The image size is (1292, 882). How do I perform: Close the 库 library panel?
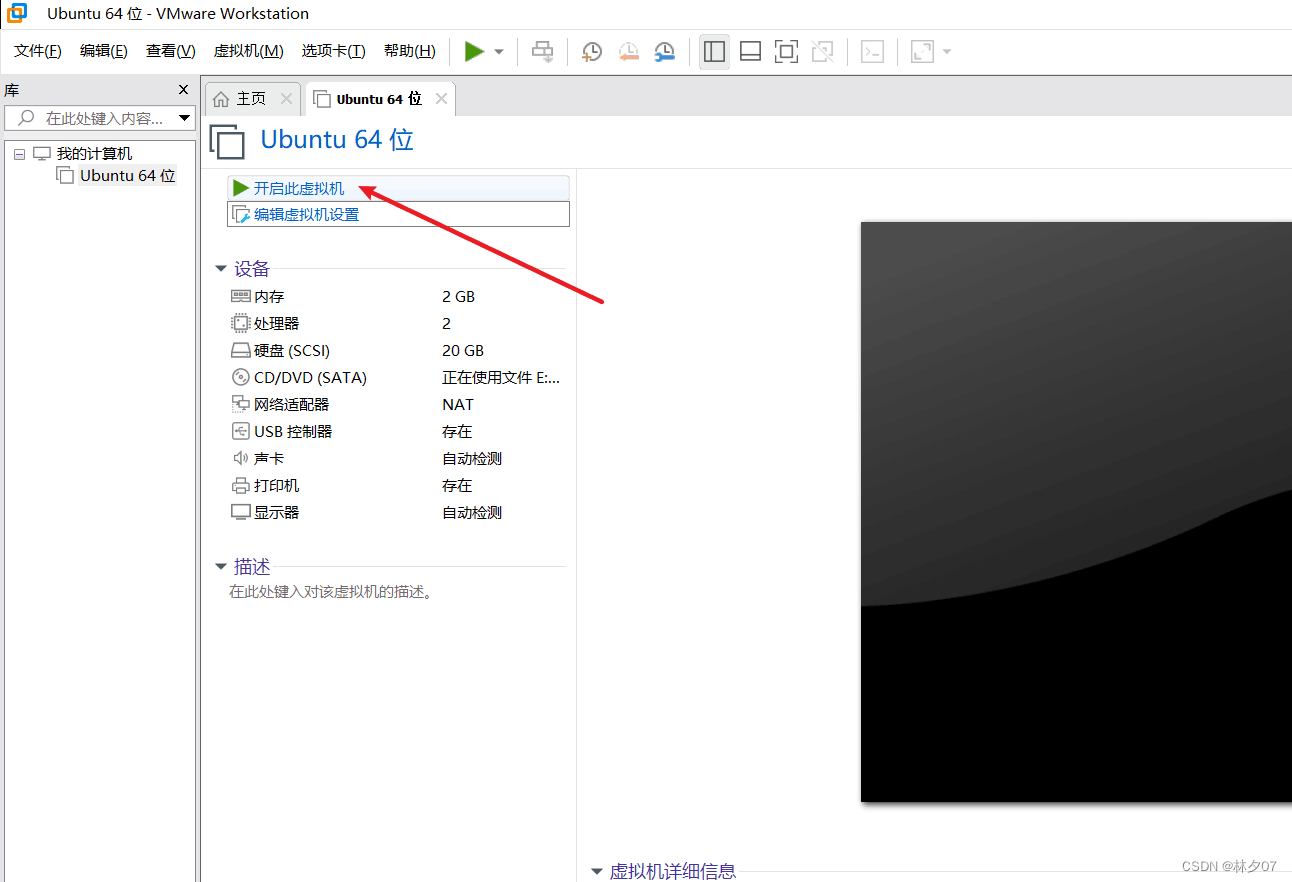183,89
